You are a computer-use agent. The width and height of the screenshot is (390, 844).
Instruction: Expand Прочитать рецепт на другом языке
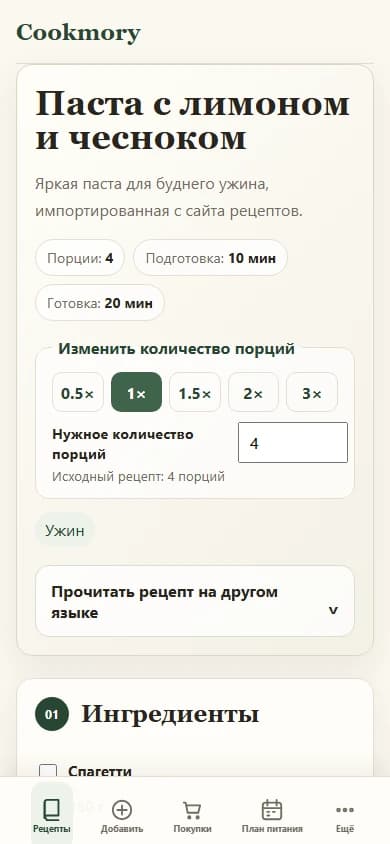click(x=195, y=601)
